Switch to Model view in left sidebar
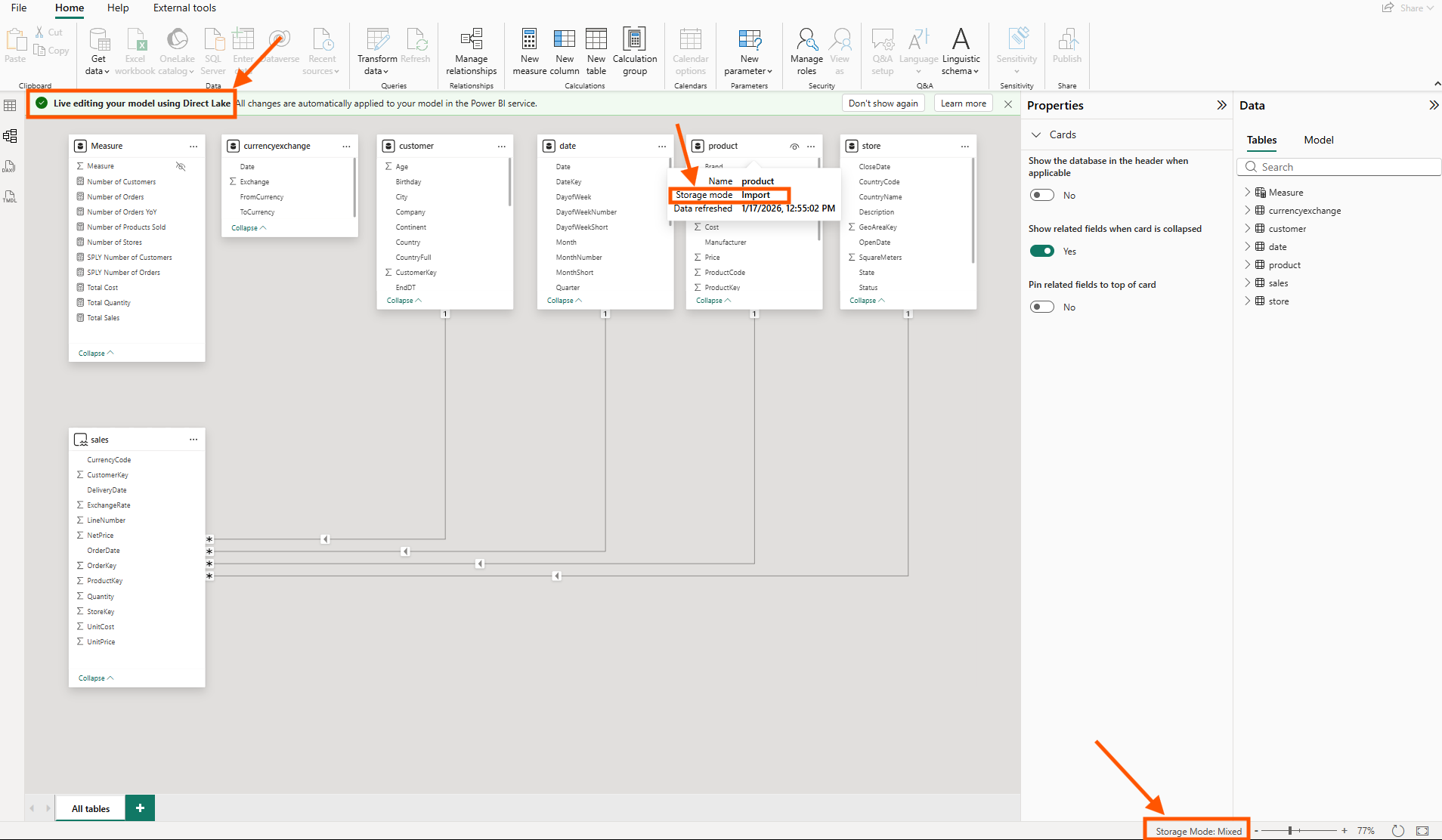1442x840 pixels. 10,136
